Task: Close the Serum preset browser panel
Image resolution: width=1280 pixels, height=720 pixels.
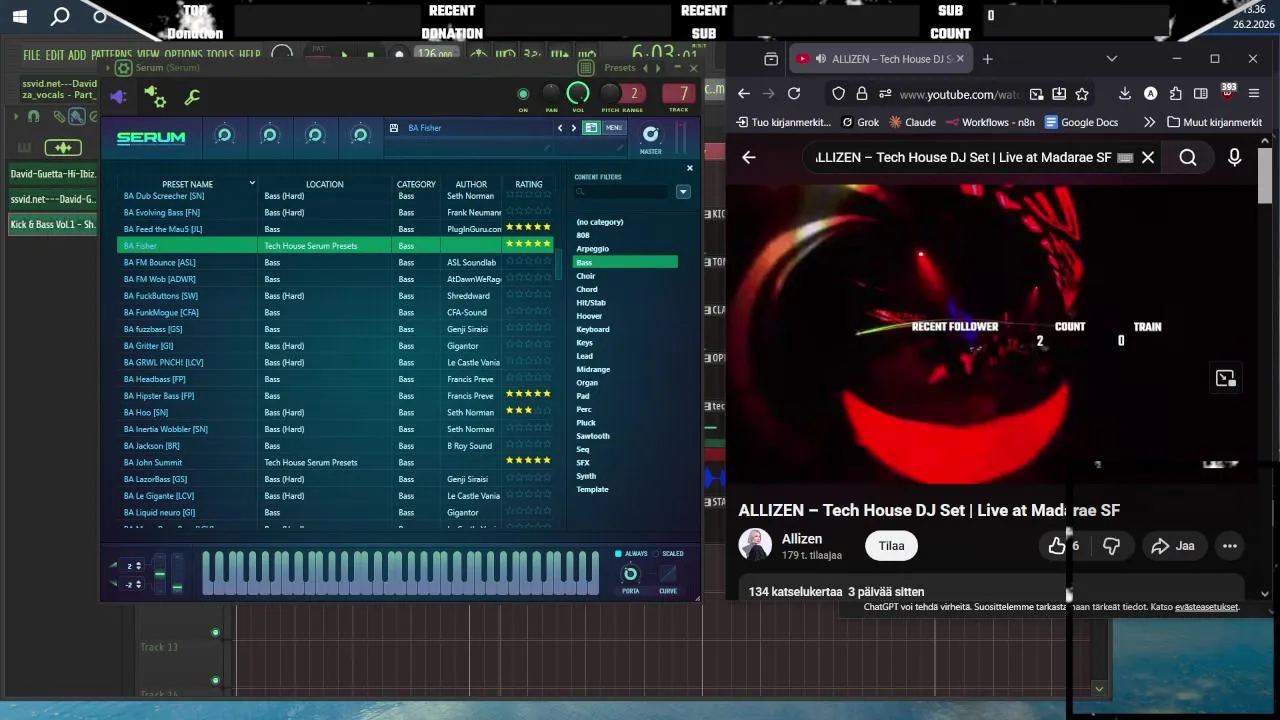Action: (689, 168)
